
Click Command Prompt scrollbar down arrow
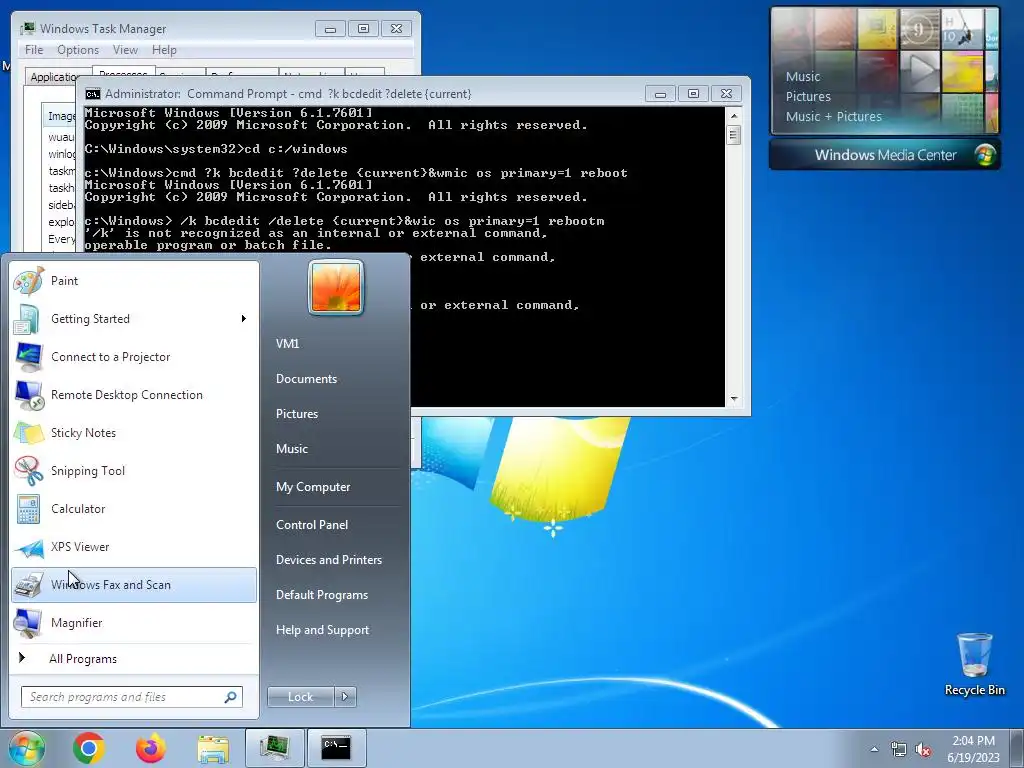pos(734,398)
